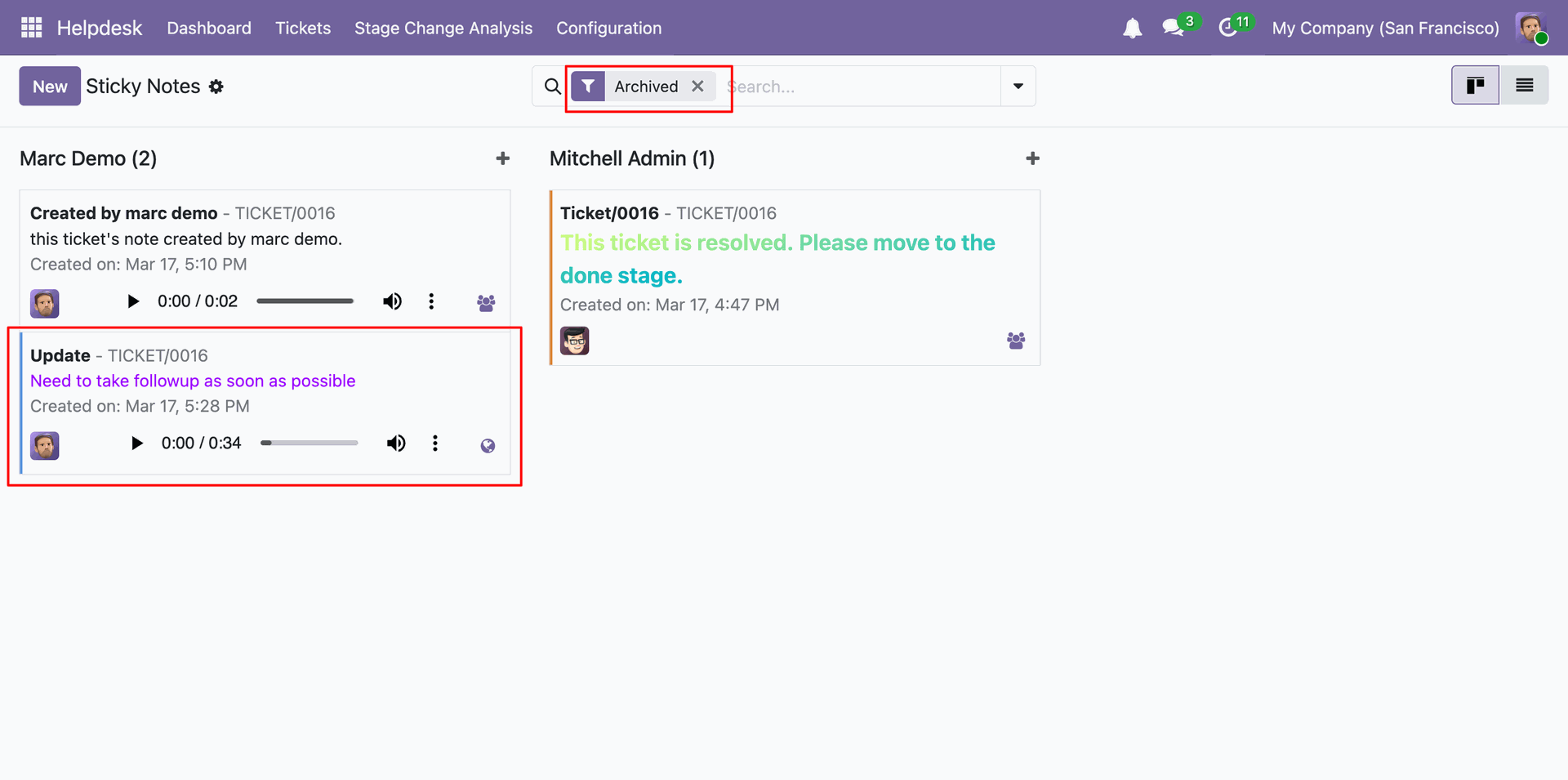Click 'Created on: Mar 17, 5:10 PM' text
Viewport: 1568px width, 780px height.
coord(139,264)
